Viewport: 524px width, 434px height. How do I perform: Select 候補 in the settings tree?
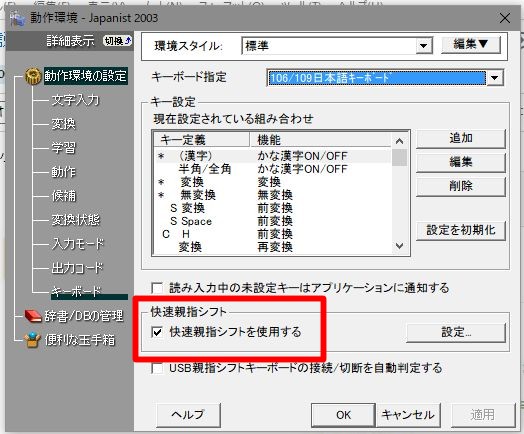pyautogui.click(x=63, y=196)
